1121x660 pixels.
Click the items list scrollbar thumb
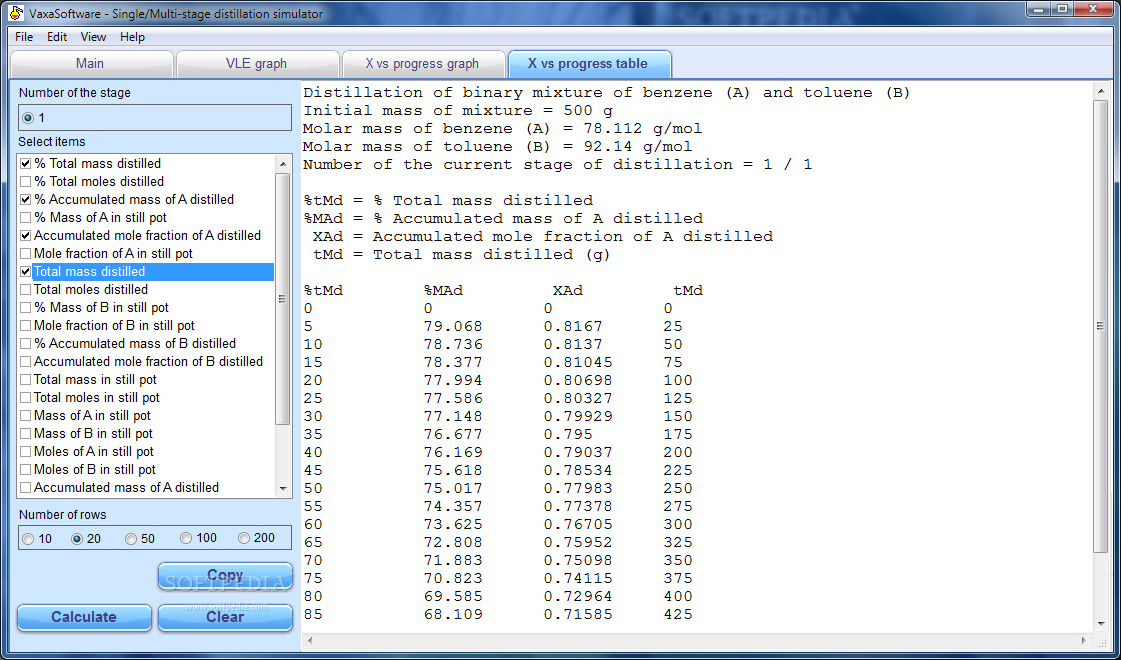click(283, 299)
